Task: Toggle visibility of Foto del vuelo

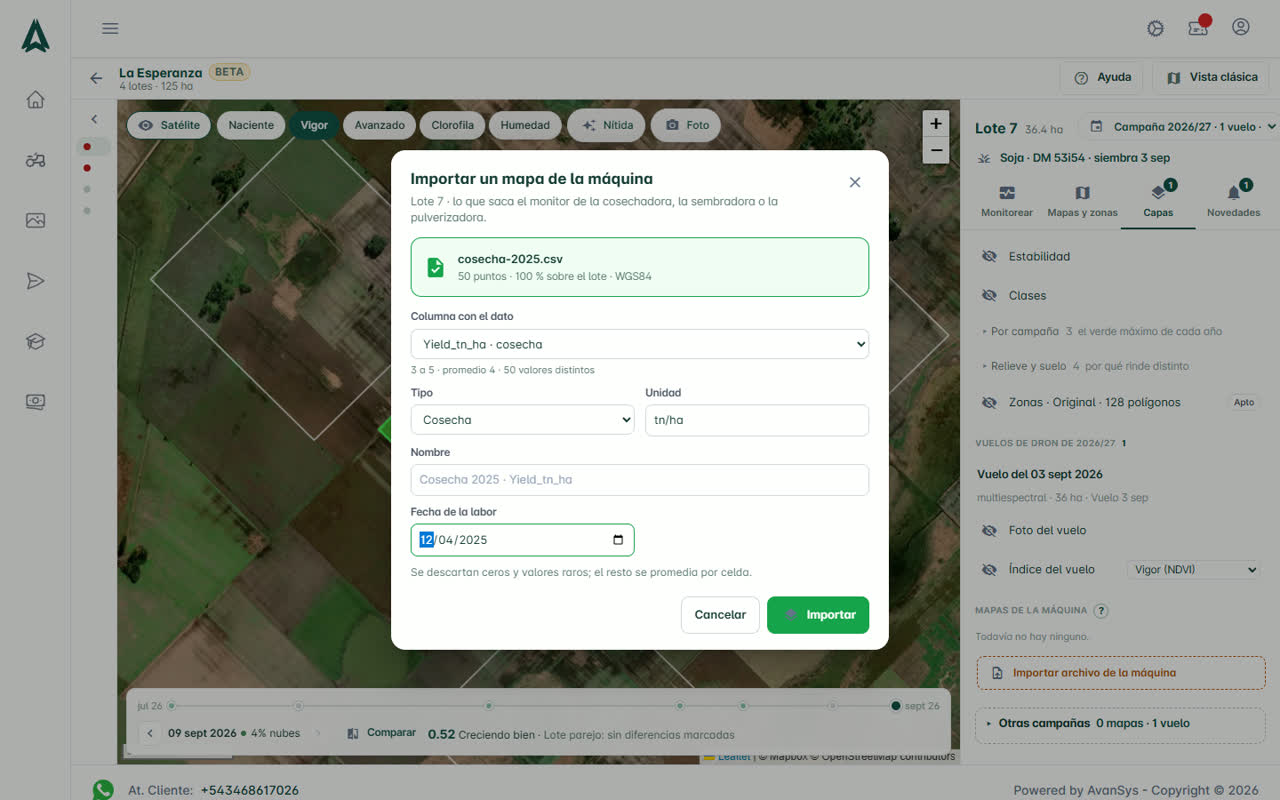Action: 990,531
